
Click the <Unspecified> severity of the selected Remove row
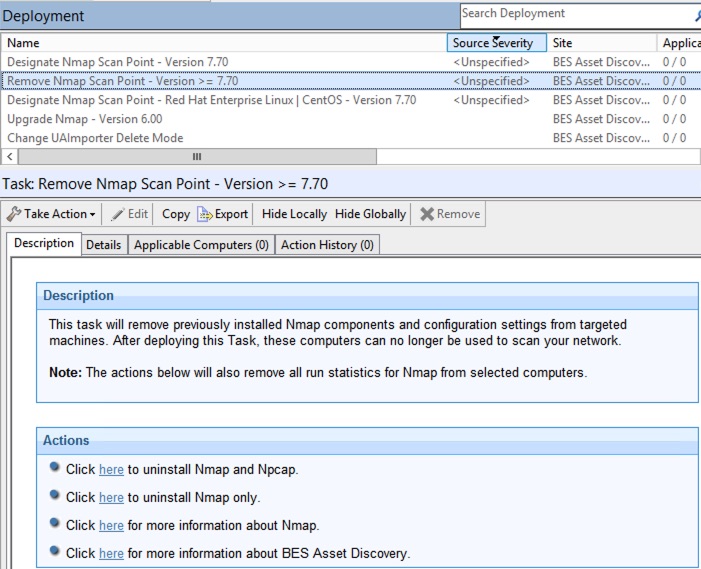click(491, 81)
